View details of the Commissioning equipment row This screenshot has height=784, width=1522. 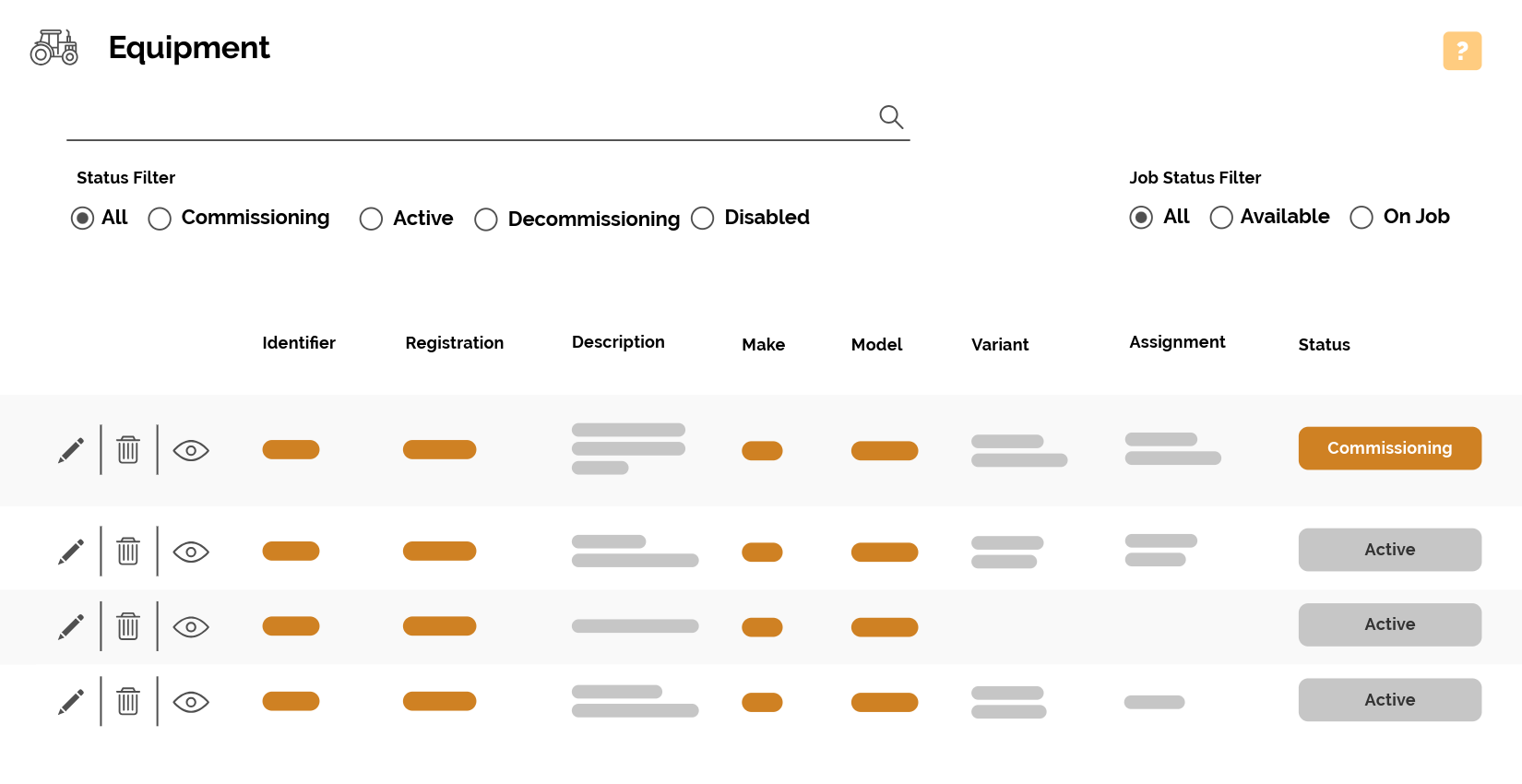tap(191, 450)
